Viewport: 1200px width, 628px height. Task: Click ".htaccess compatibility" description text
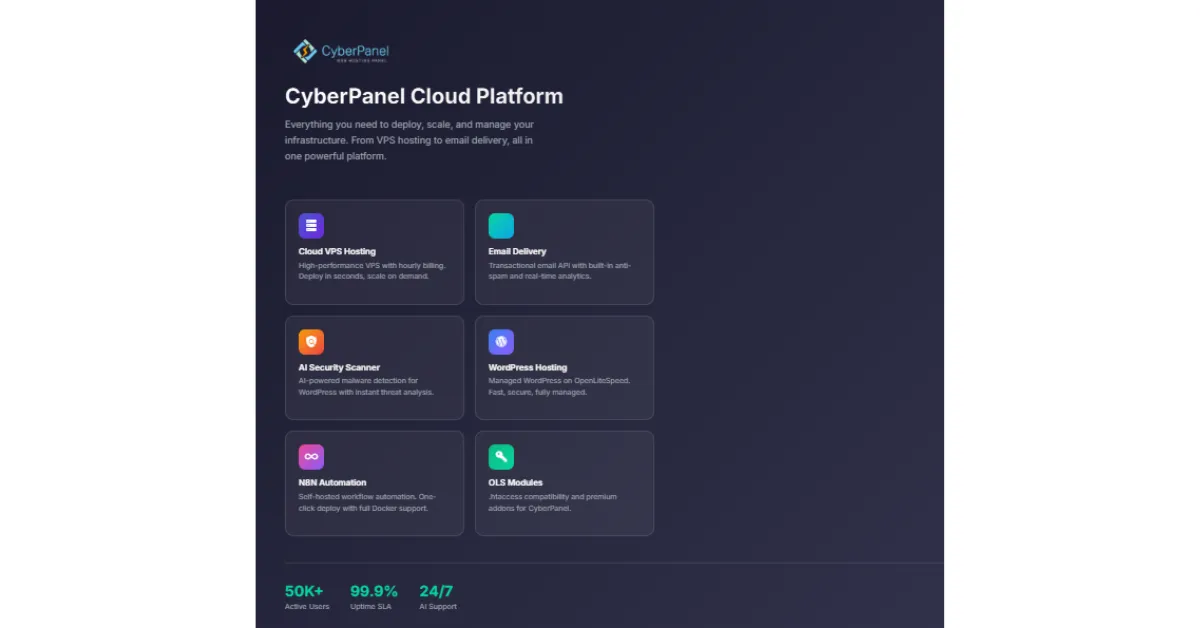click(x=553, y=502)
